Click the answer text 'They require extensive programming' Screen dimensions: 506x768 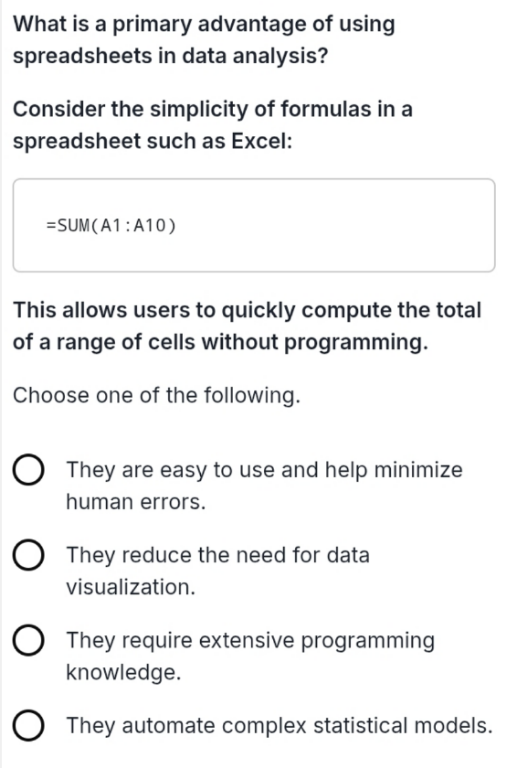pyautogui.click(x=250, y=641)
